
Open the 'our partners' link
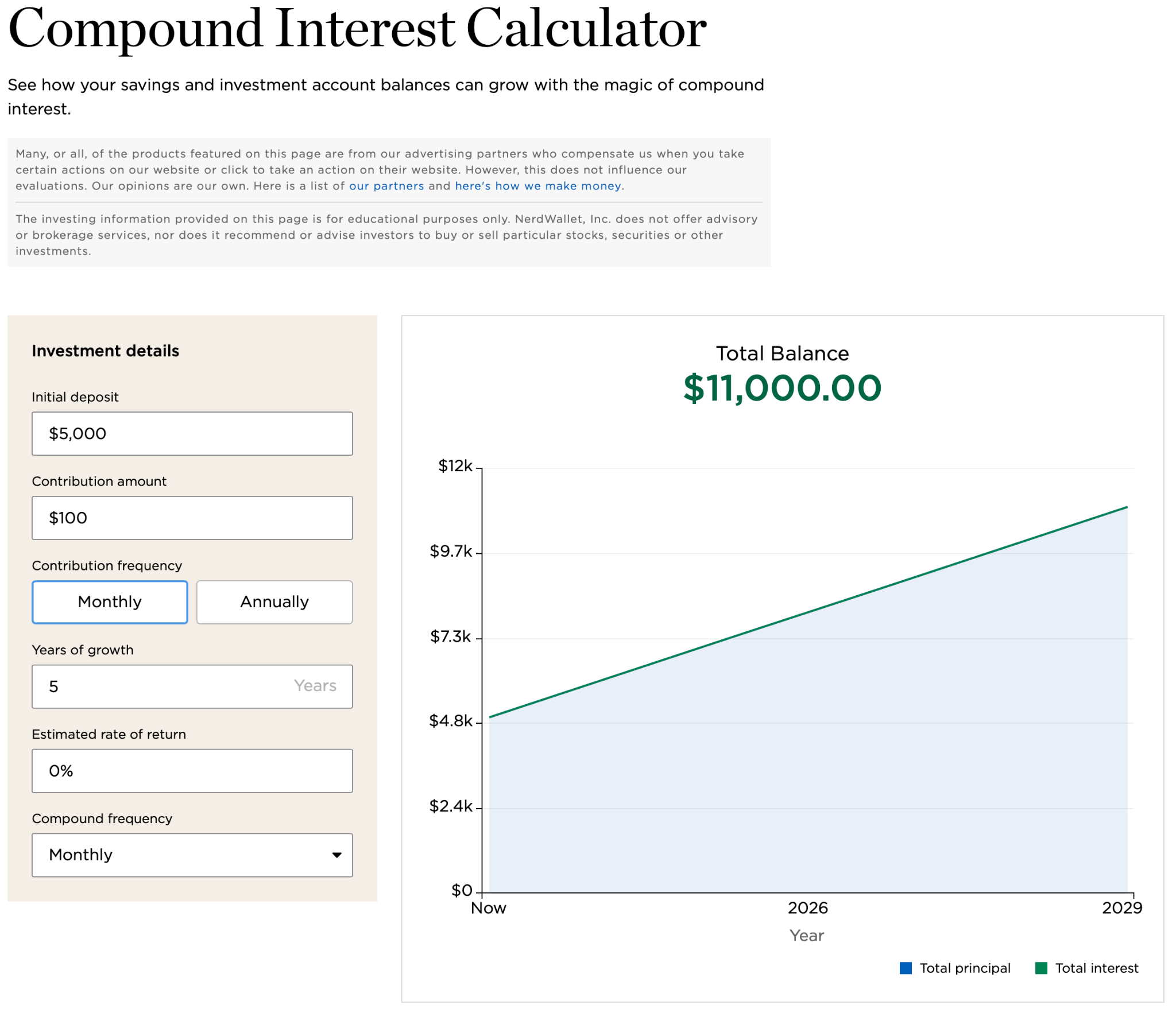coord(387,185)
